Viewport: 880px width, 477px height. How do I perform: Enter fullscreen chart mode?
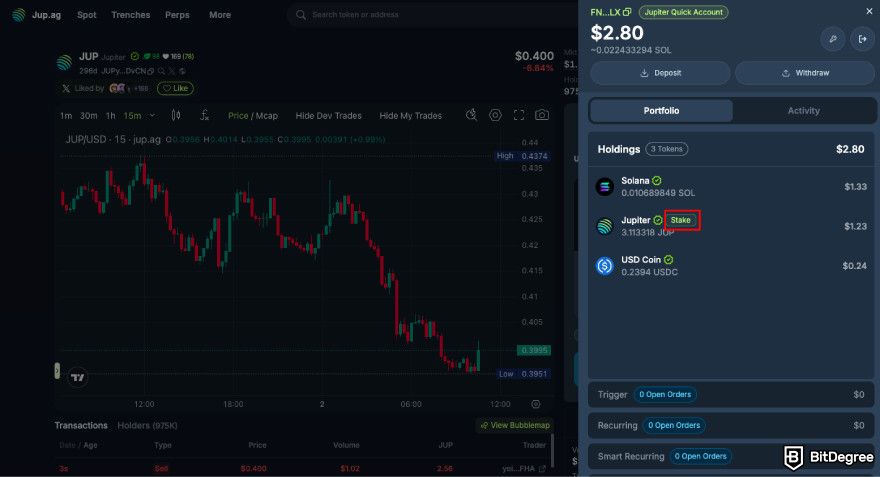click(x=519, y=115)
